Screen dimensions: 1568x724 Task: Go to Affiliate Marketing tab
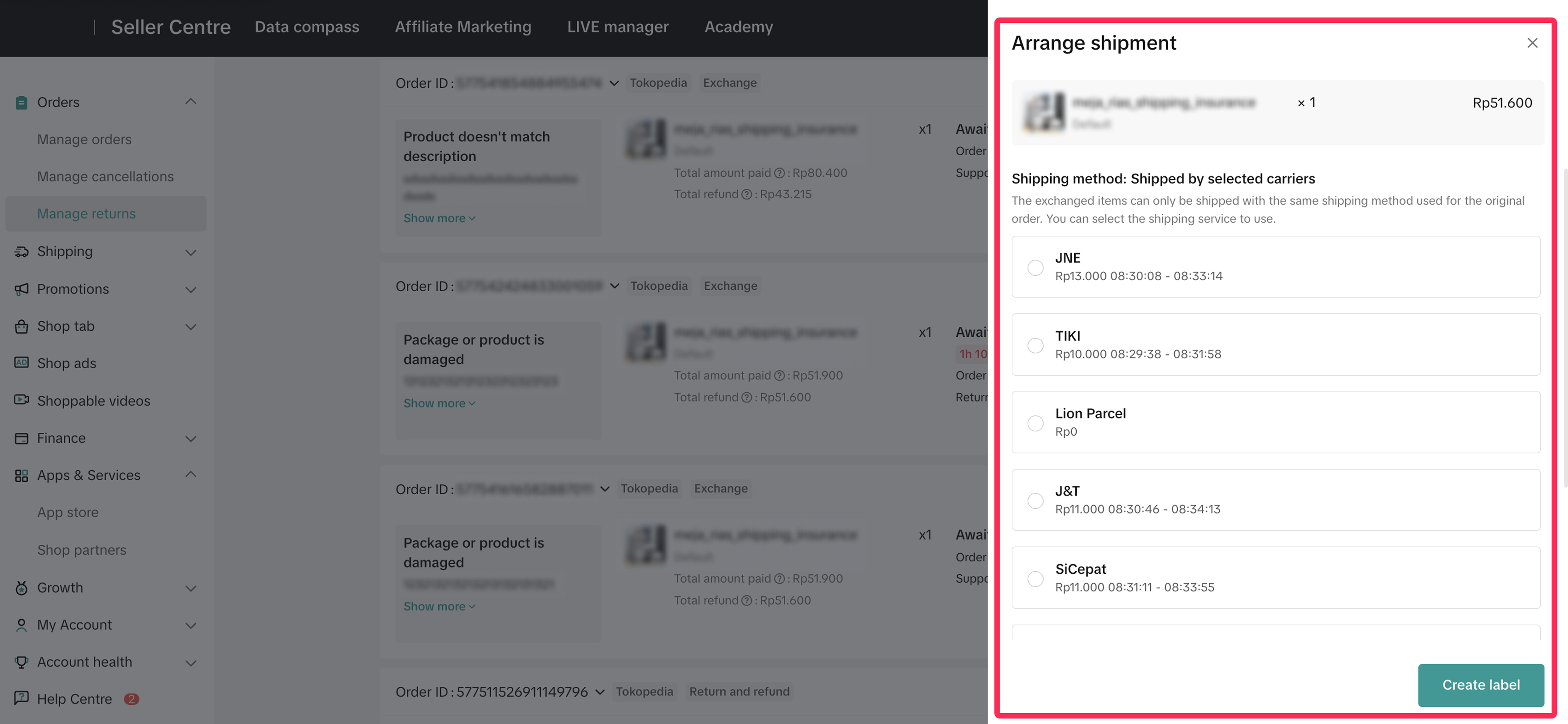[x=462, y=27]
